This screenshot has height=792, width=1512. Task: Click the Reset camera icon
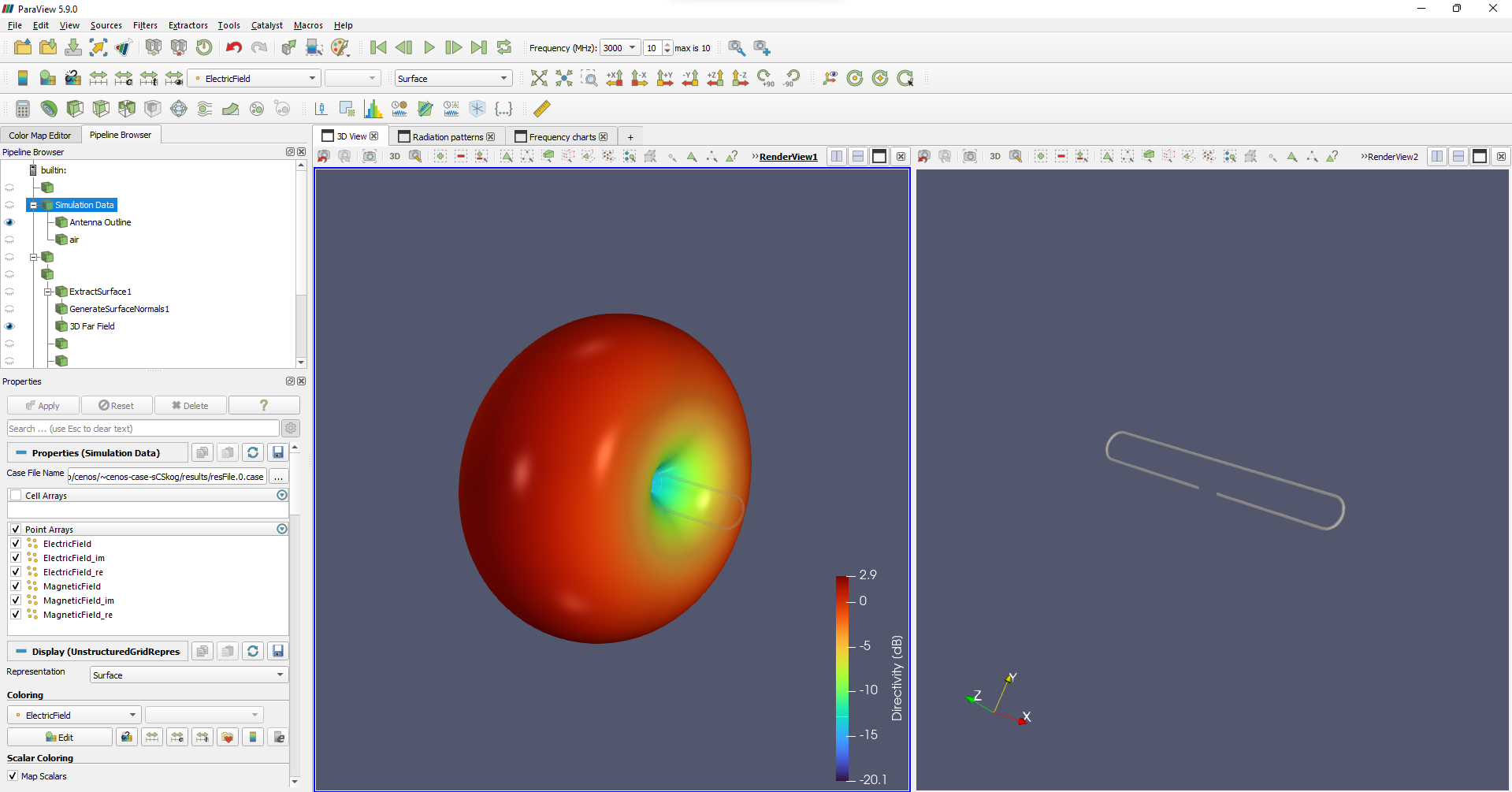tap(539, 78)
